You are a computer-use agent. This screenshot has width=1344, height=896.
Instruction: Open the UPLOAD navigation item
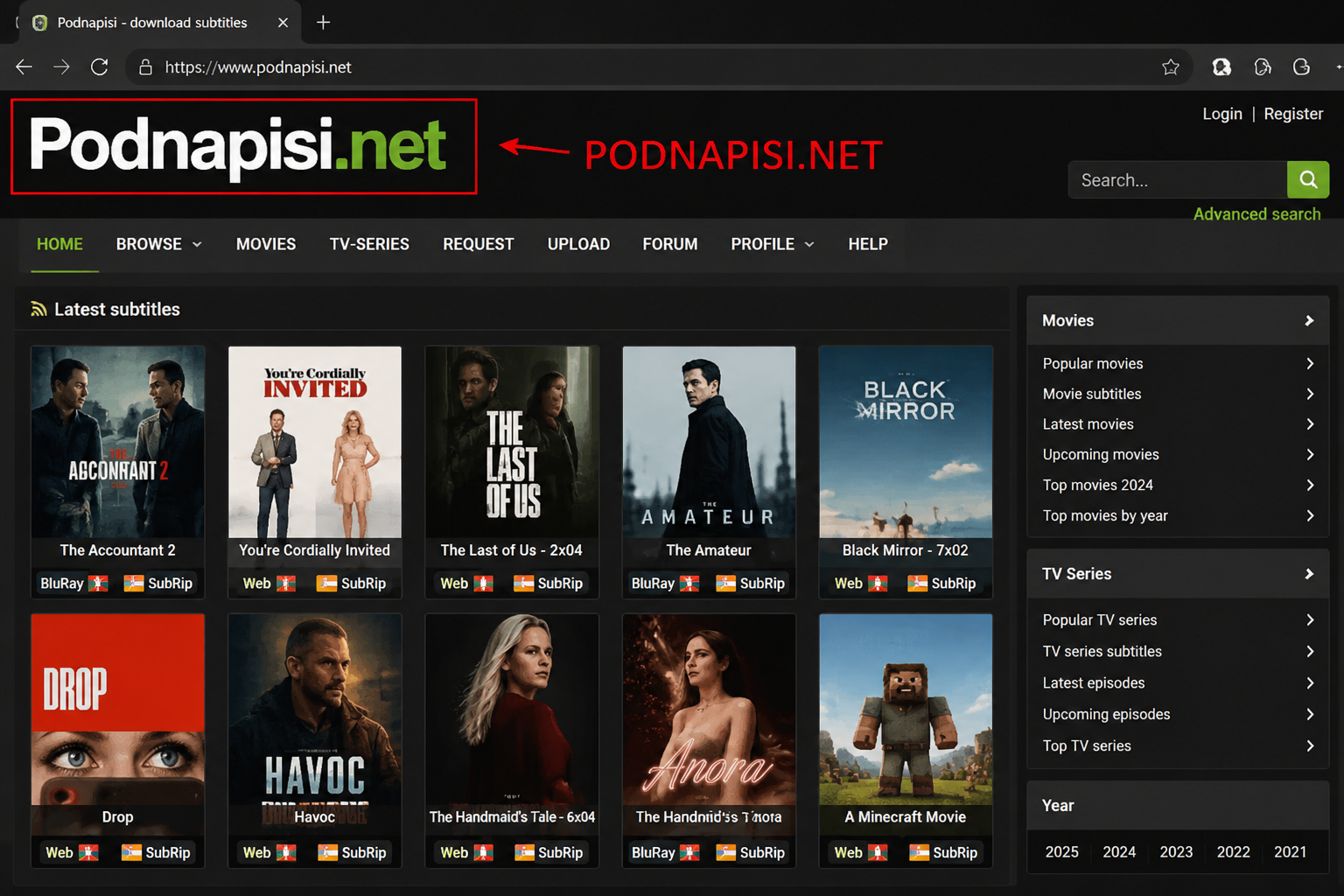coord(578,244)
